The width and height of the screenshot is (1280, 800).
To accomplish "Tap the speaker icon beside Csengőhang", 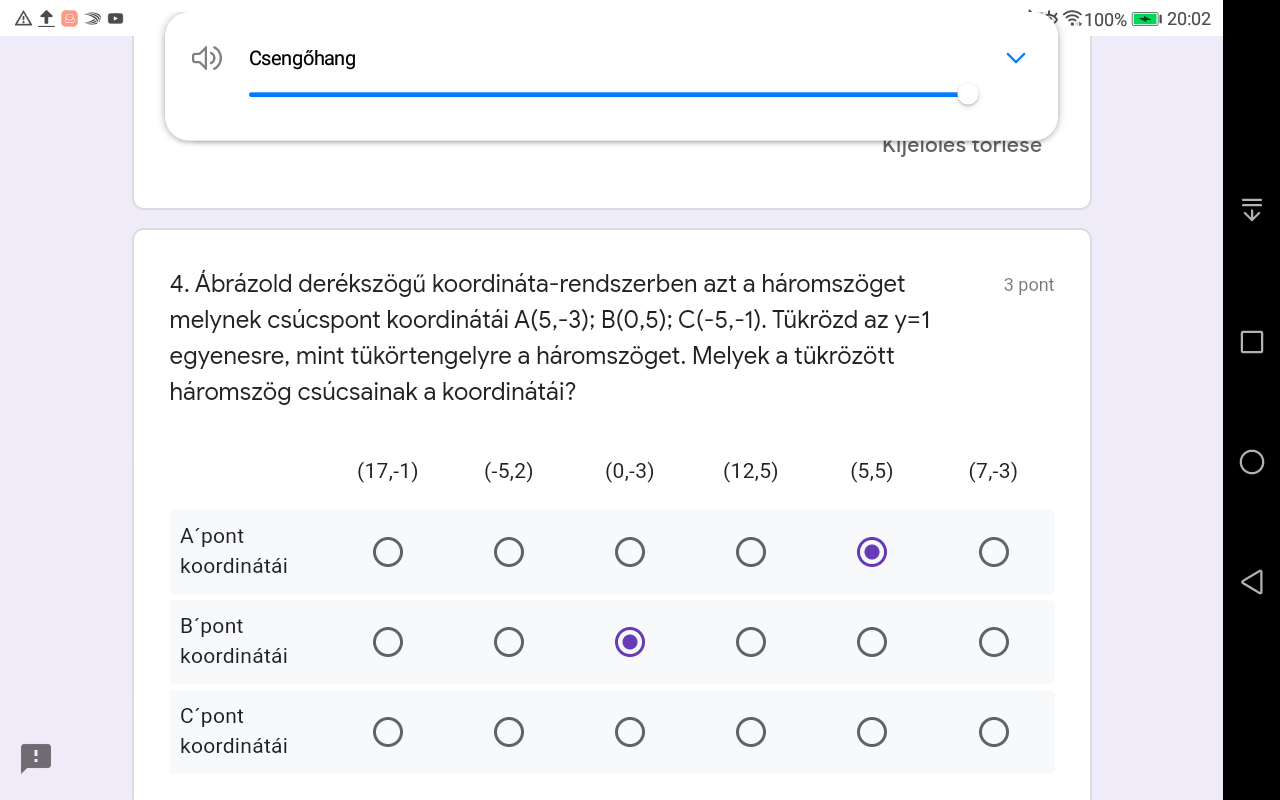I will tap(206, 59).
